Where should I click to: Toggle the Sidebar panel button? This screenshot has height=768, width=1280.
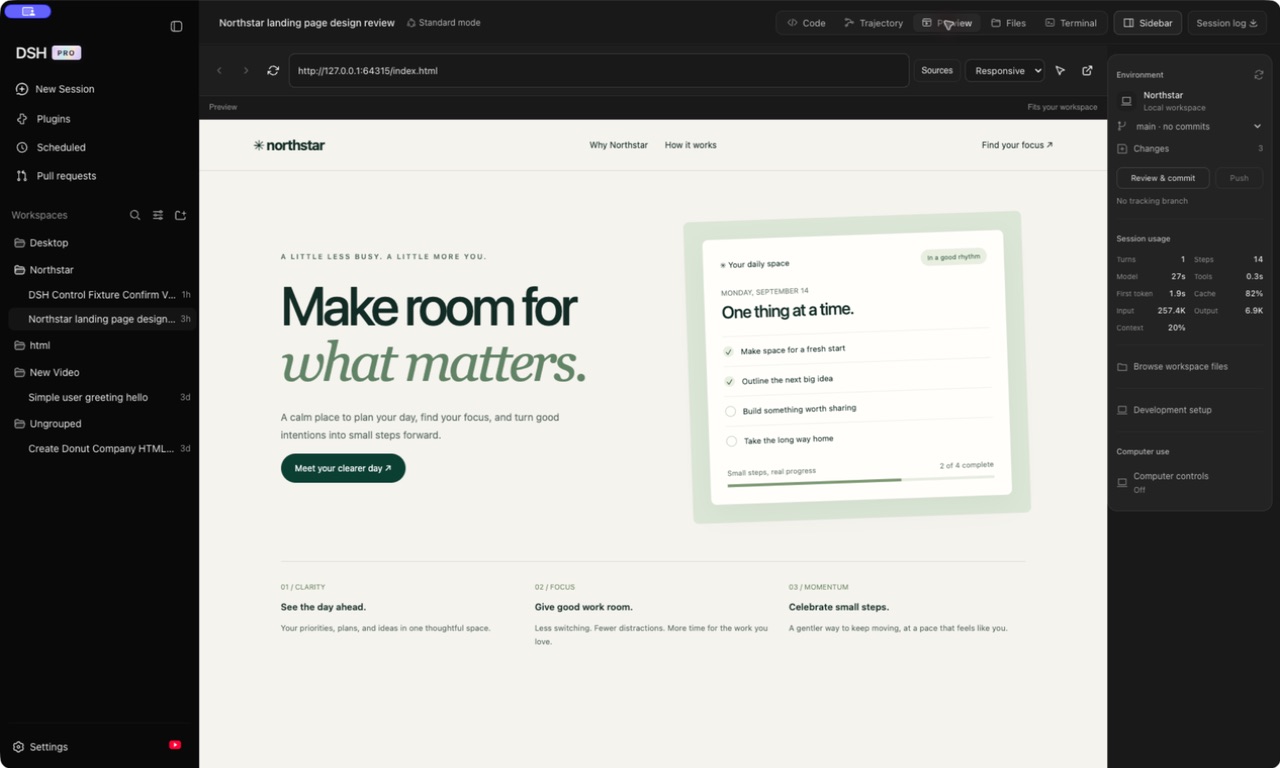[x=1148, y=23]
